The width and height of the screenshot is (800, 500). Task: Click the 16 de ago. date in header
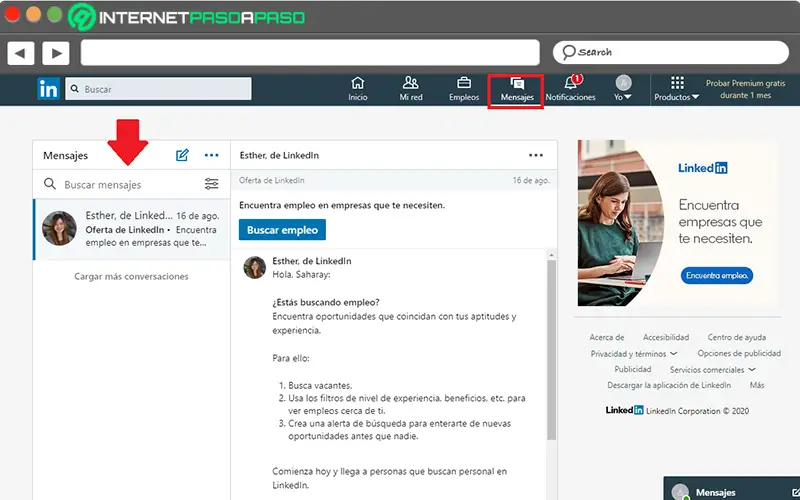(531, 180)
